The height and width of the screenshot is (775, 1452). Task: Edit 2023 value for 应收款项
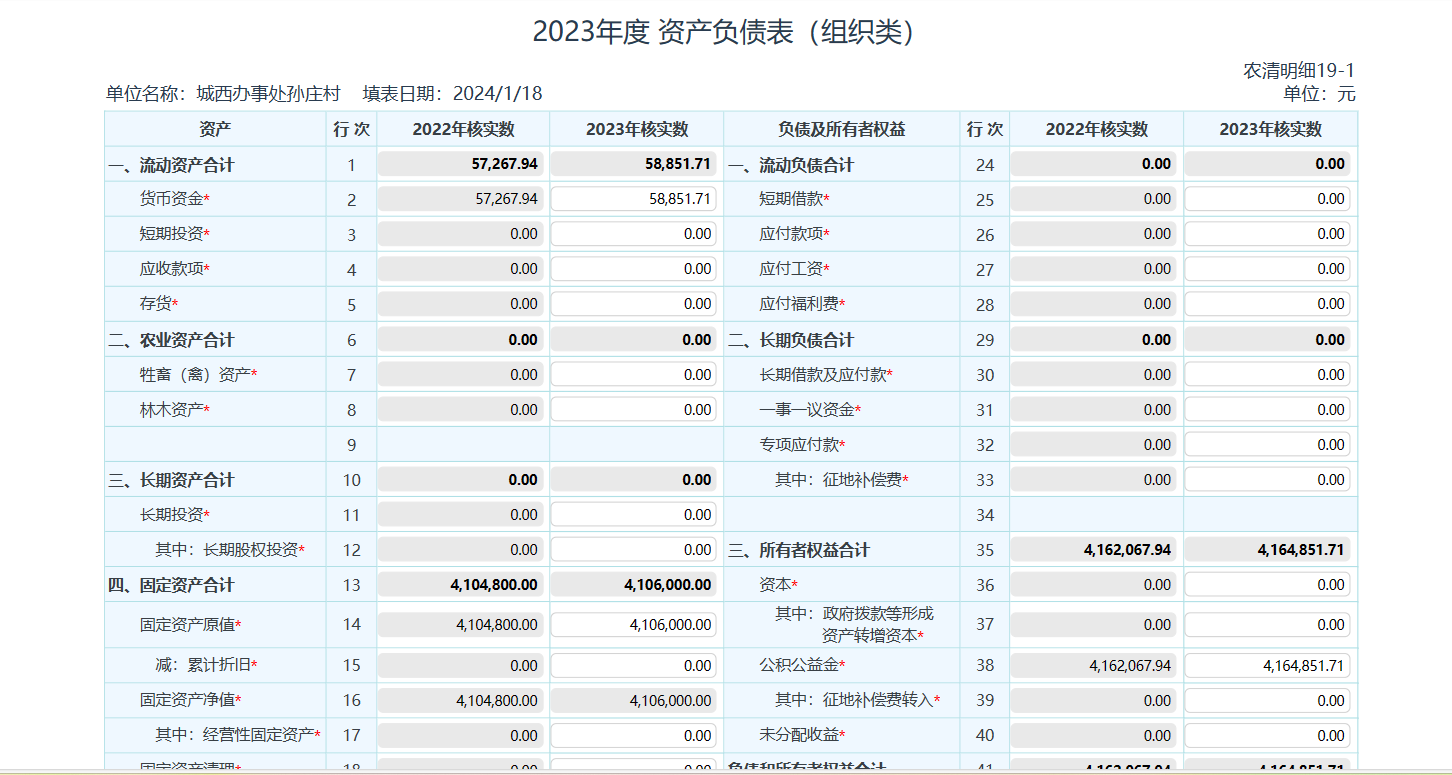(x=633, y=269)
